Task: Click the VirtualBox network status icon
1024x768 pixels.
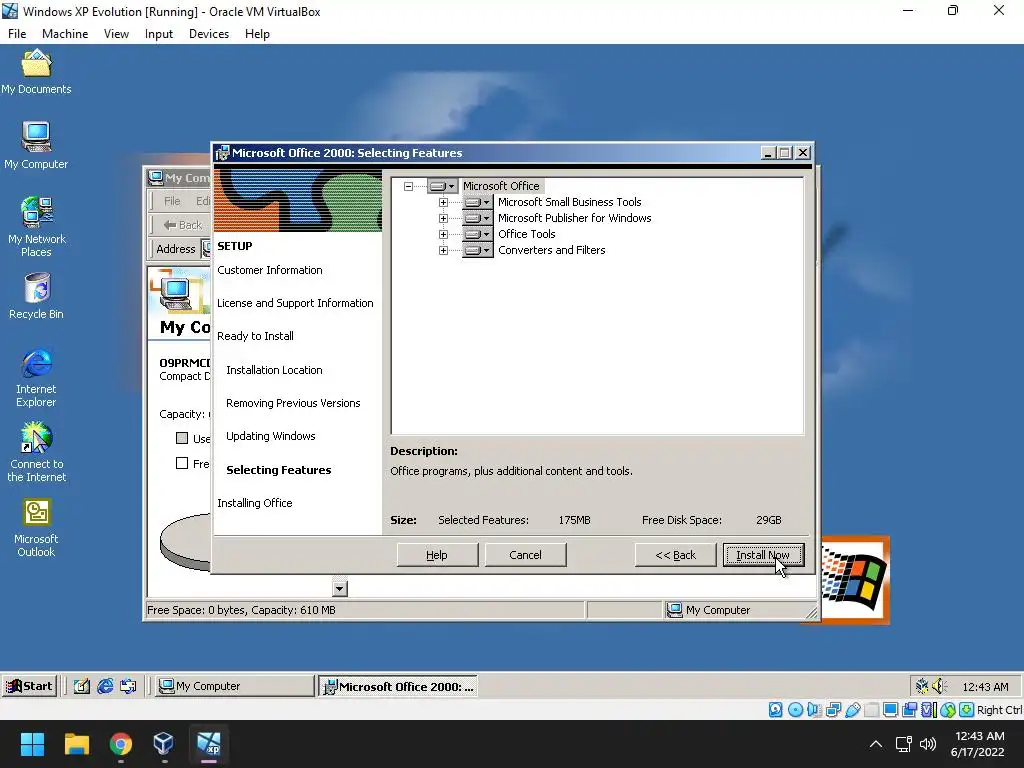Action: [x=833, y=710]
